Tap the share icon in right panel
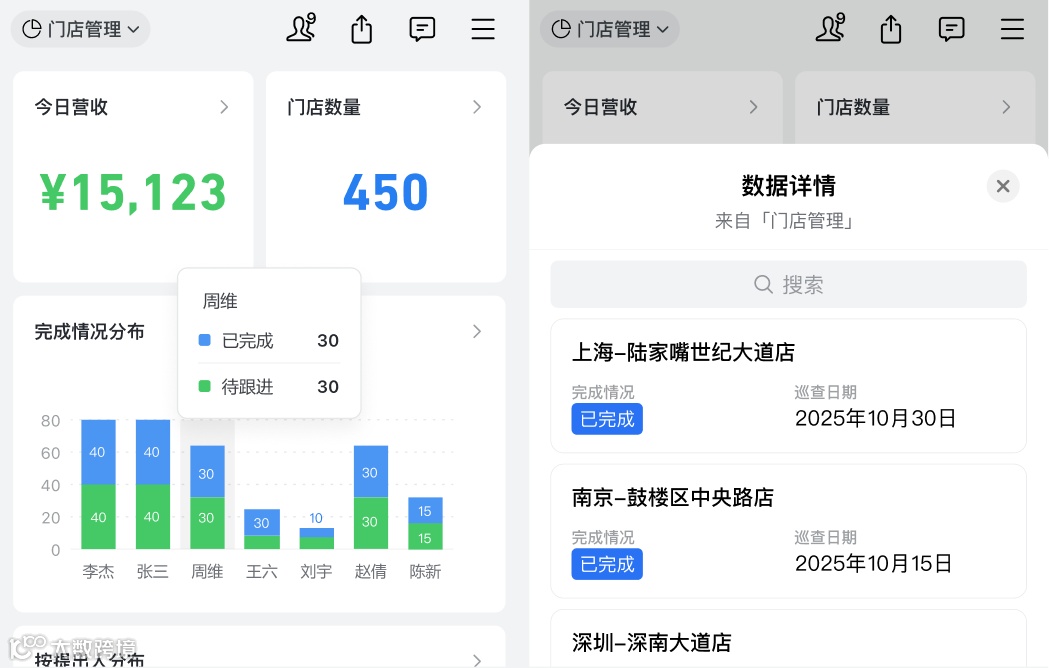The image size is (1049, 668). point(890,29)
